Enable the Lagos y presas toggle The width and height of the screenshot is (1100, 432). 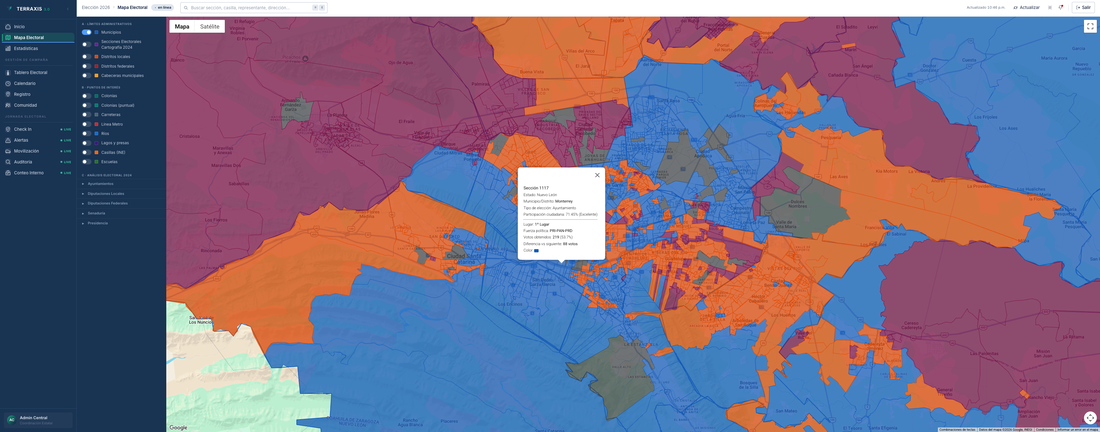[x=86, y=143]
